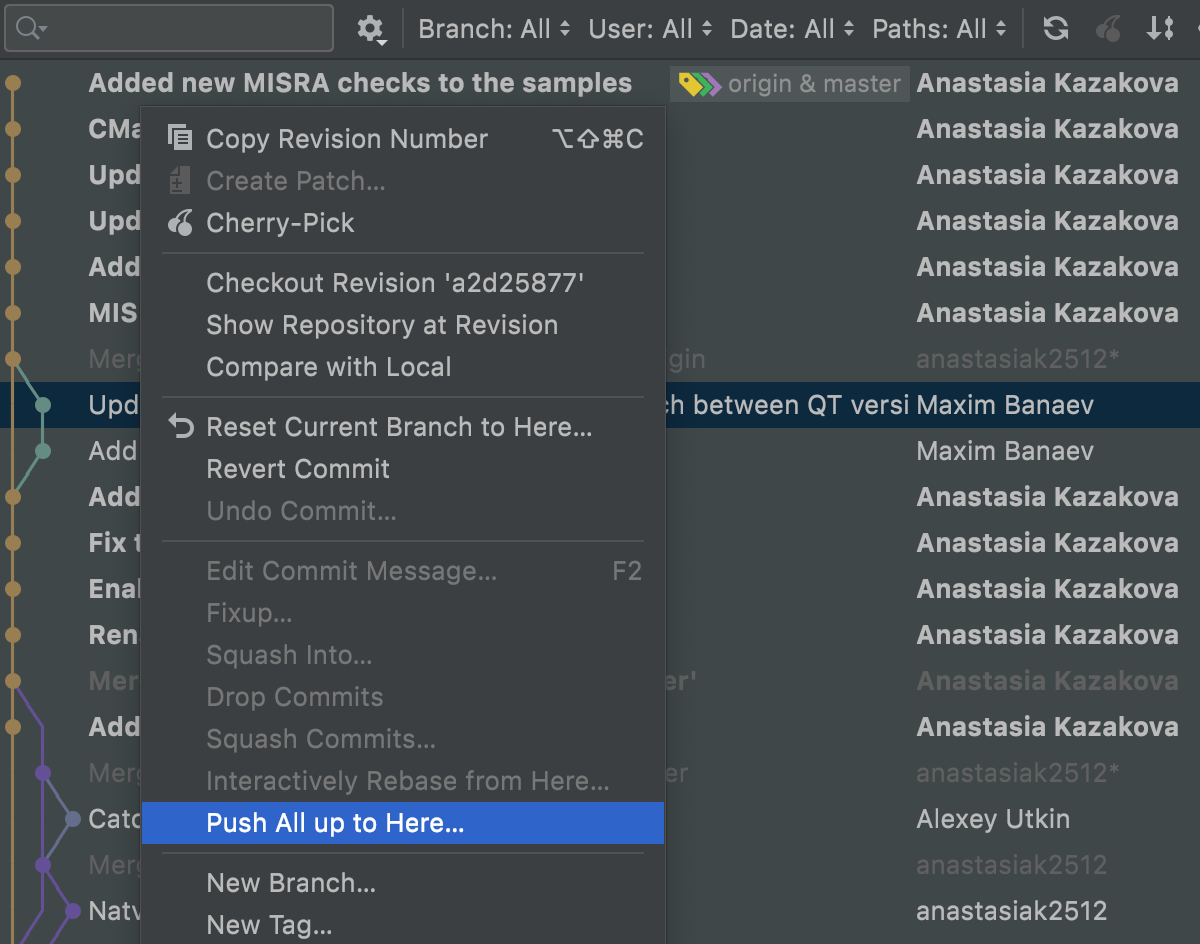Screen dimensions: 1200x944
Task: Open the gear settings menu in toolbar
Action: (371, 28)
